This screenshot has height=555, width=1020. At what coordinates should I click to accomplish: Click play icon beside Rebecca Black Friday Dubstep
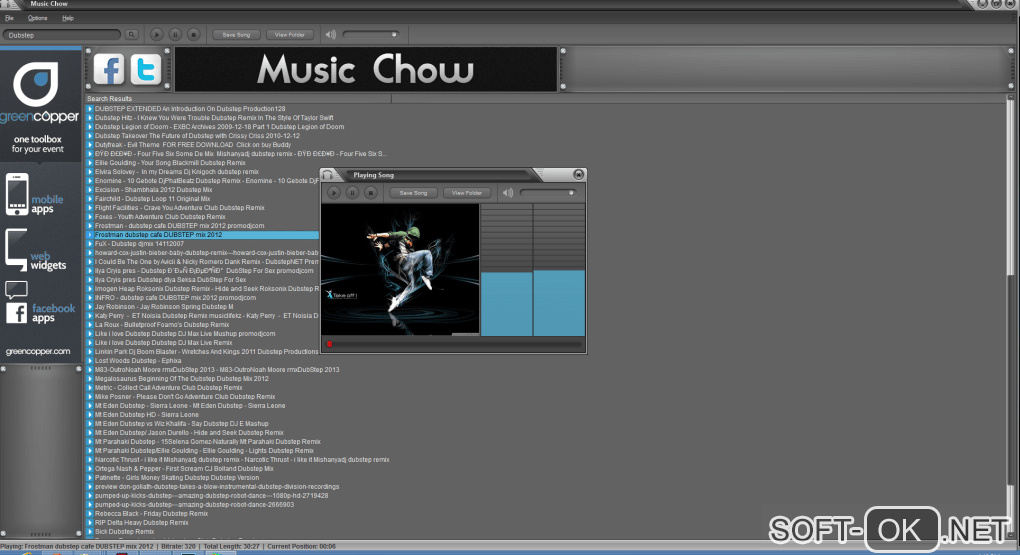90,513
